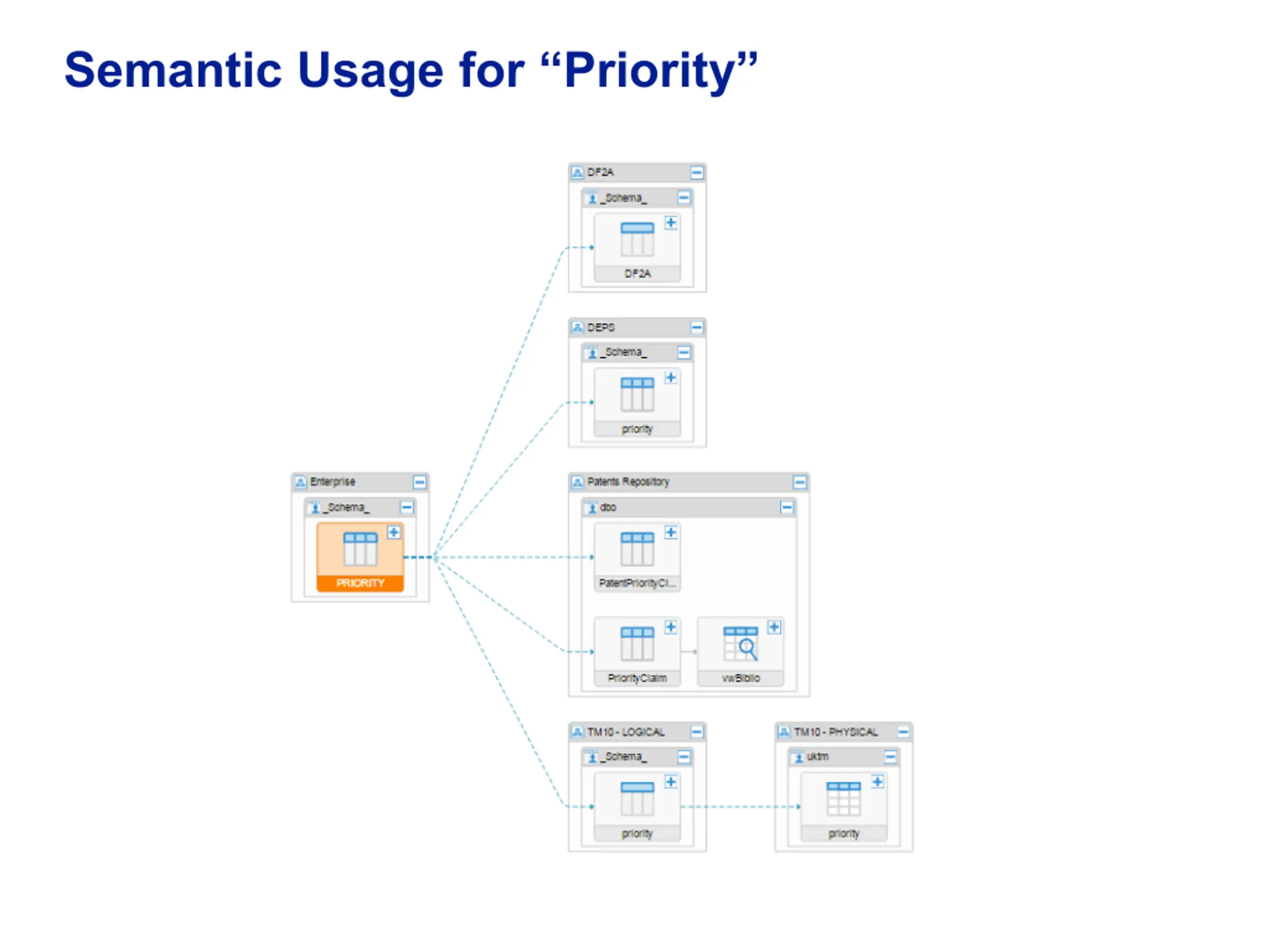The width and height of the screenshot is (1270, 952).
Task: Collapse the DF2A model box
Action: point(697,173)
